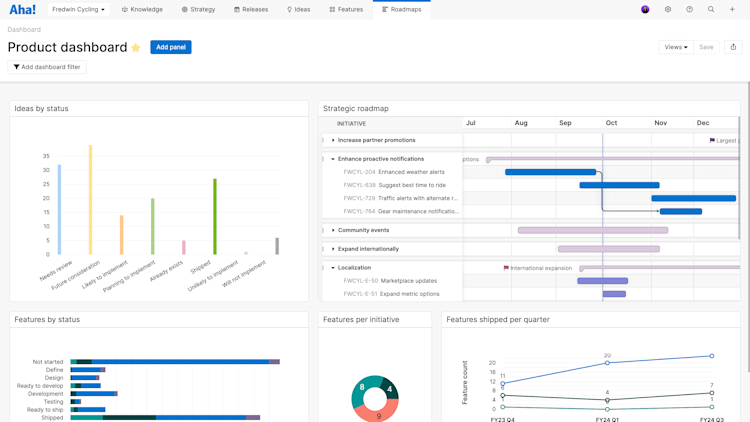Click the International expansion flag milestone
This screenshot has width=750, height=422.
(x=506, y=268)
